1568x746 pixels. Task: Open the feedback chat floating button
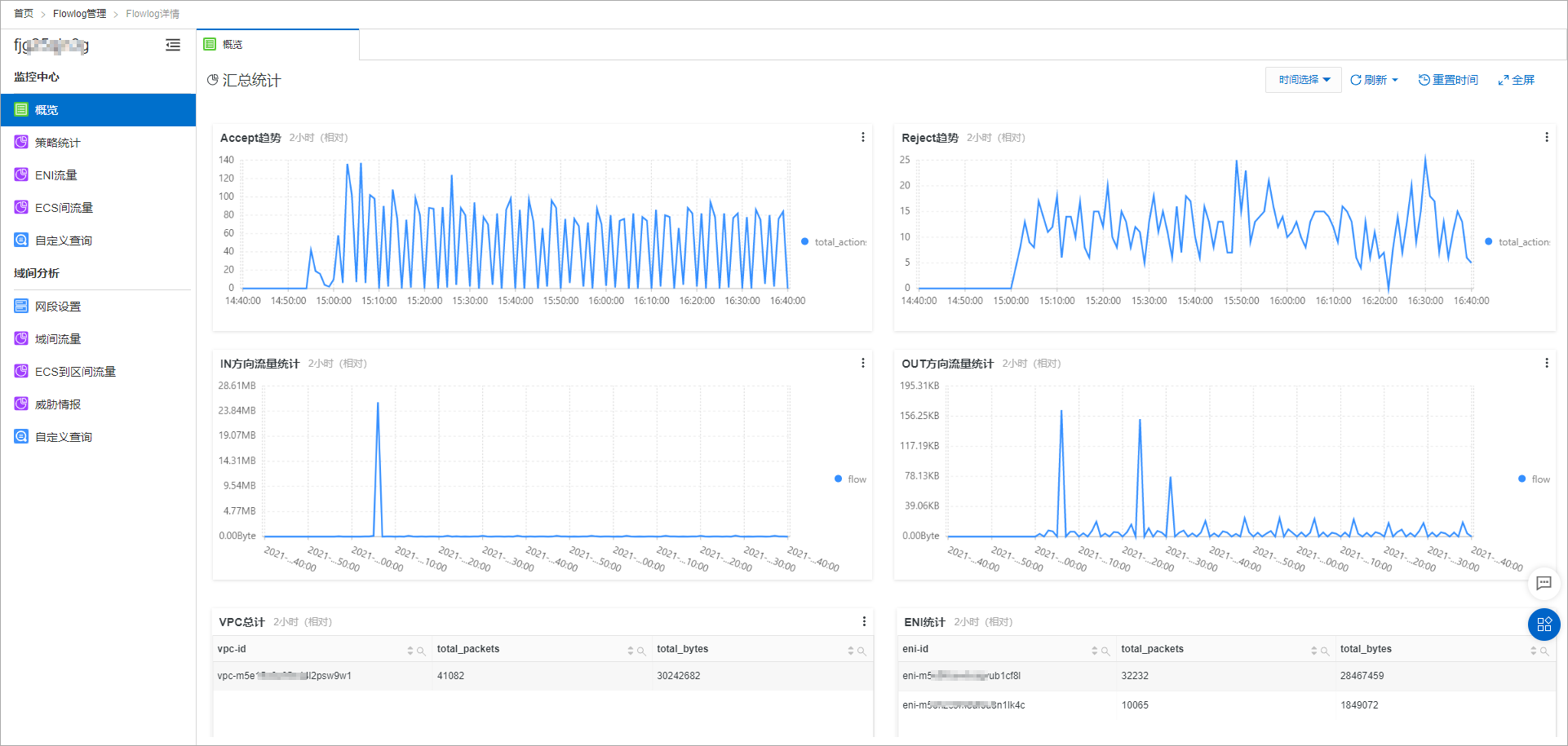[x=1544, y=583]
